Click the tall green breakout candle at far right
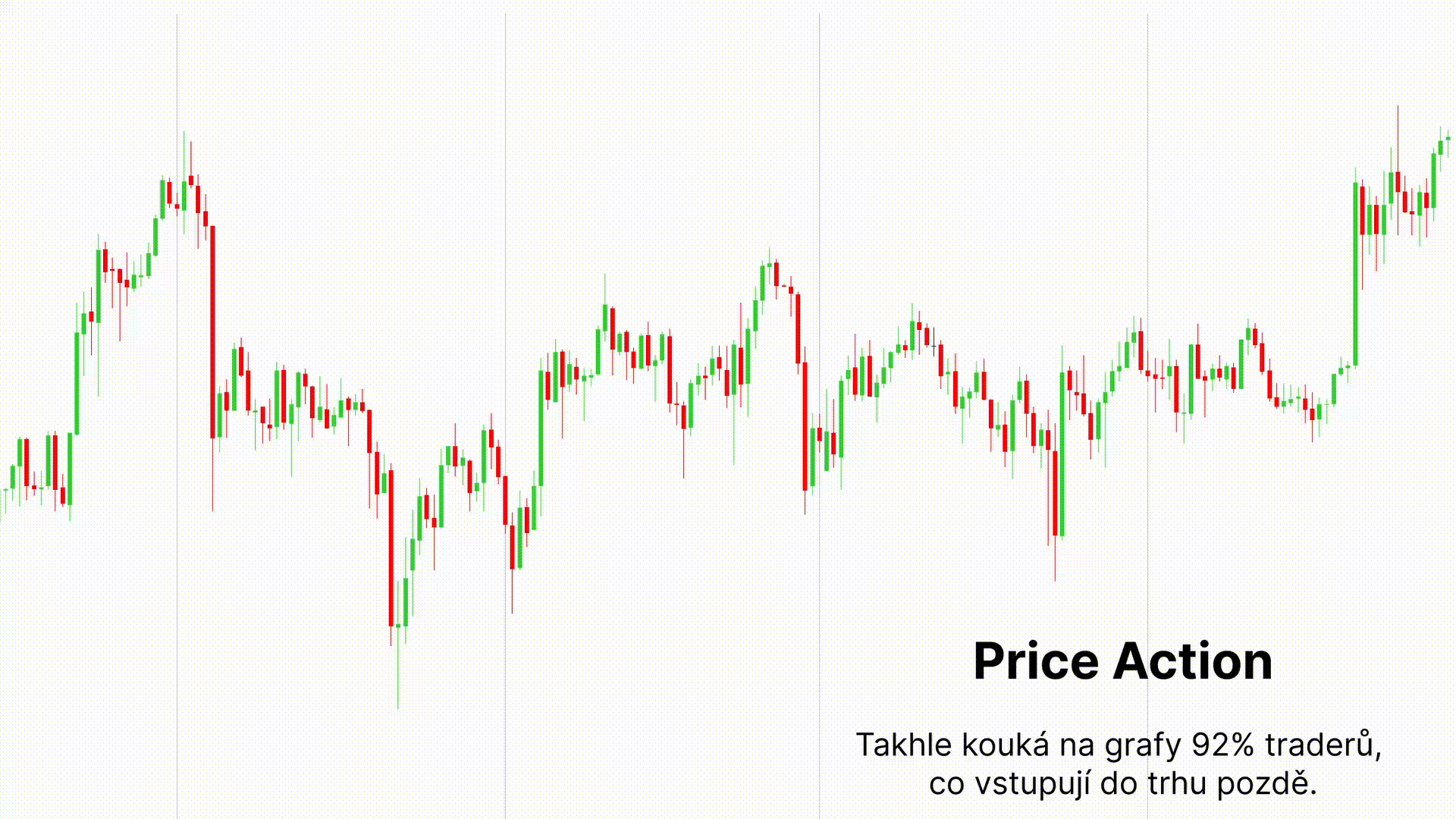This screenshot has width=1456, height=819. tap(1355, 274)
